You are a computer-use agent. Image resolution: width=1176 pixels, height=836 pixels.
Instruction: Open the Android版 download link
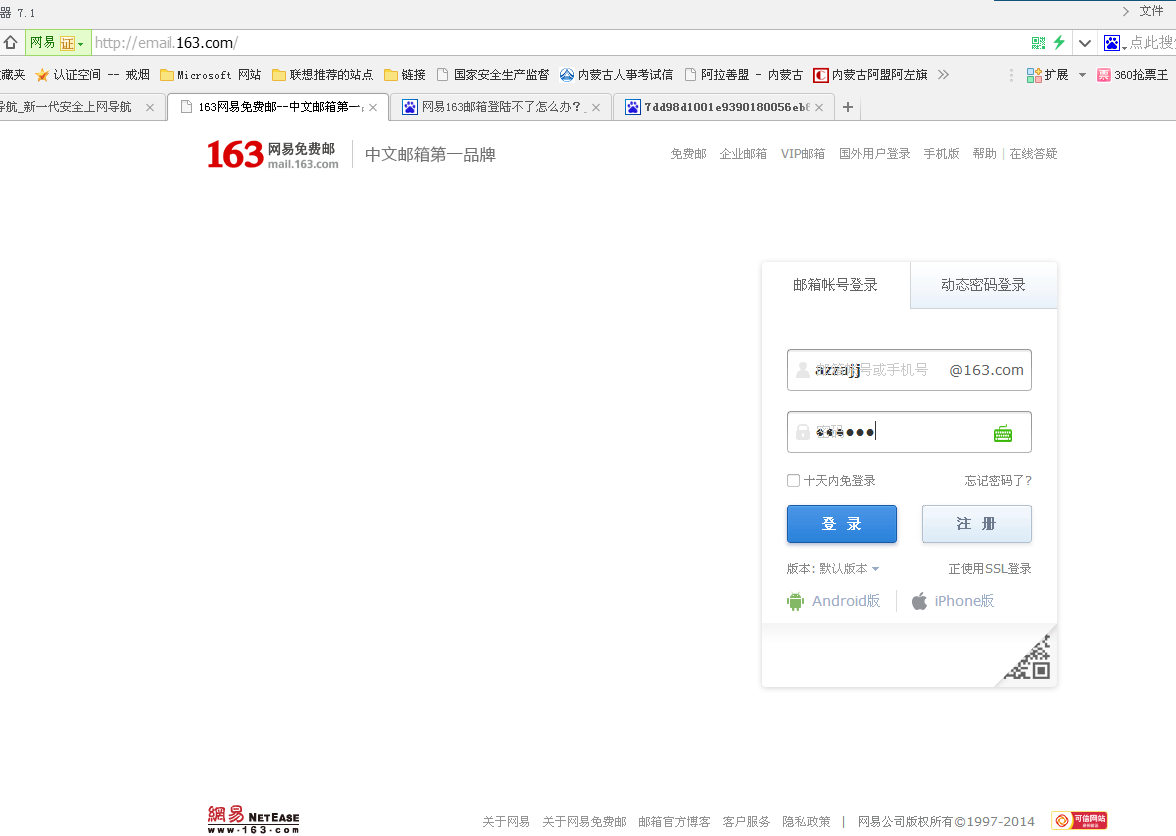click(x=833, y=601)
